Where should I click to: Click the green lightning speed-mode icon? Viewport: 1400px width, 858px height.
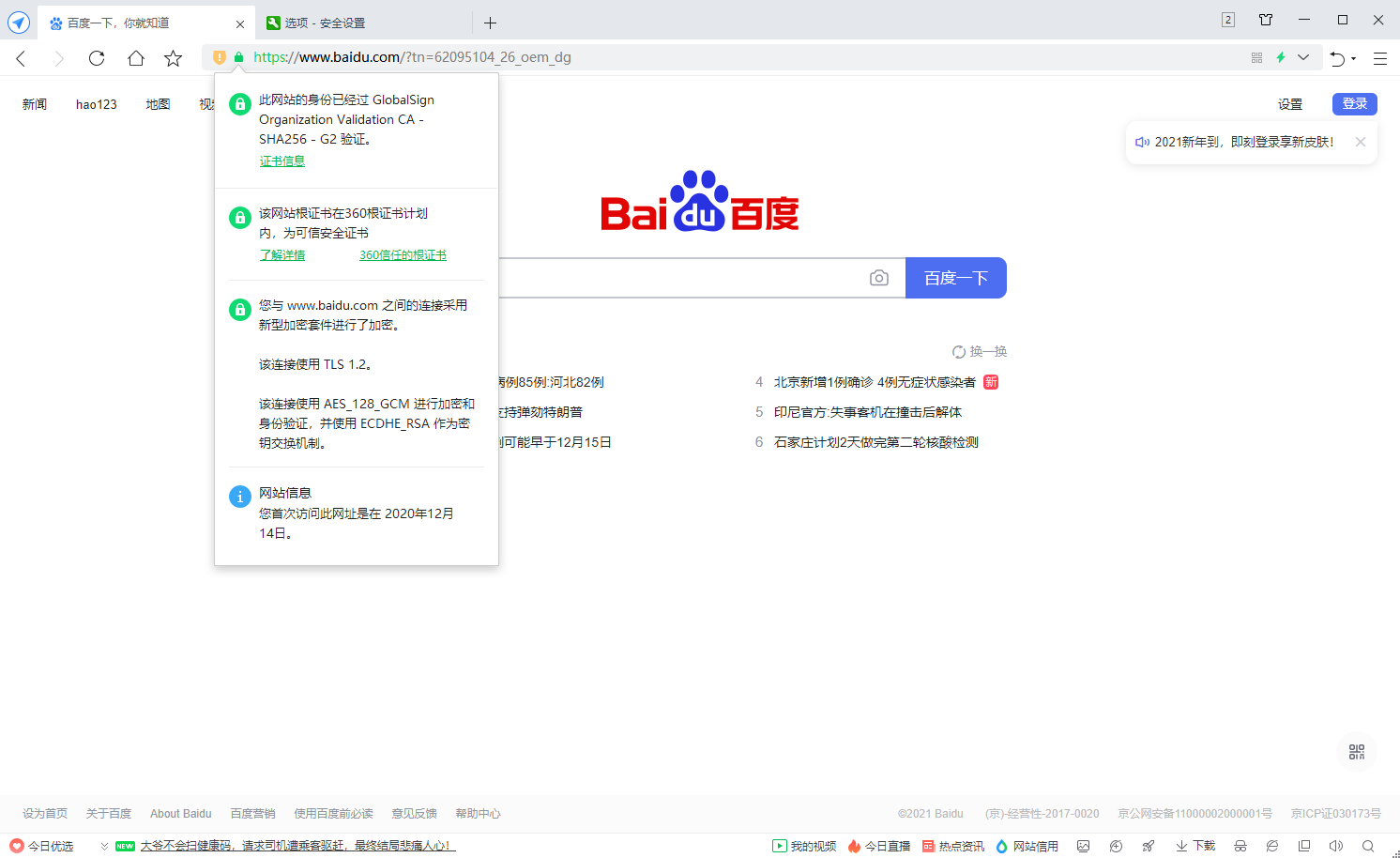1281,57
